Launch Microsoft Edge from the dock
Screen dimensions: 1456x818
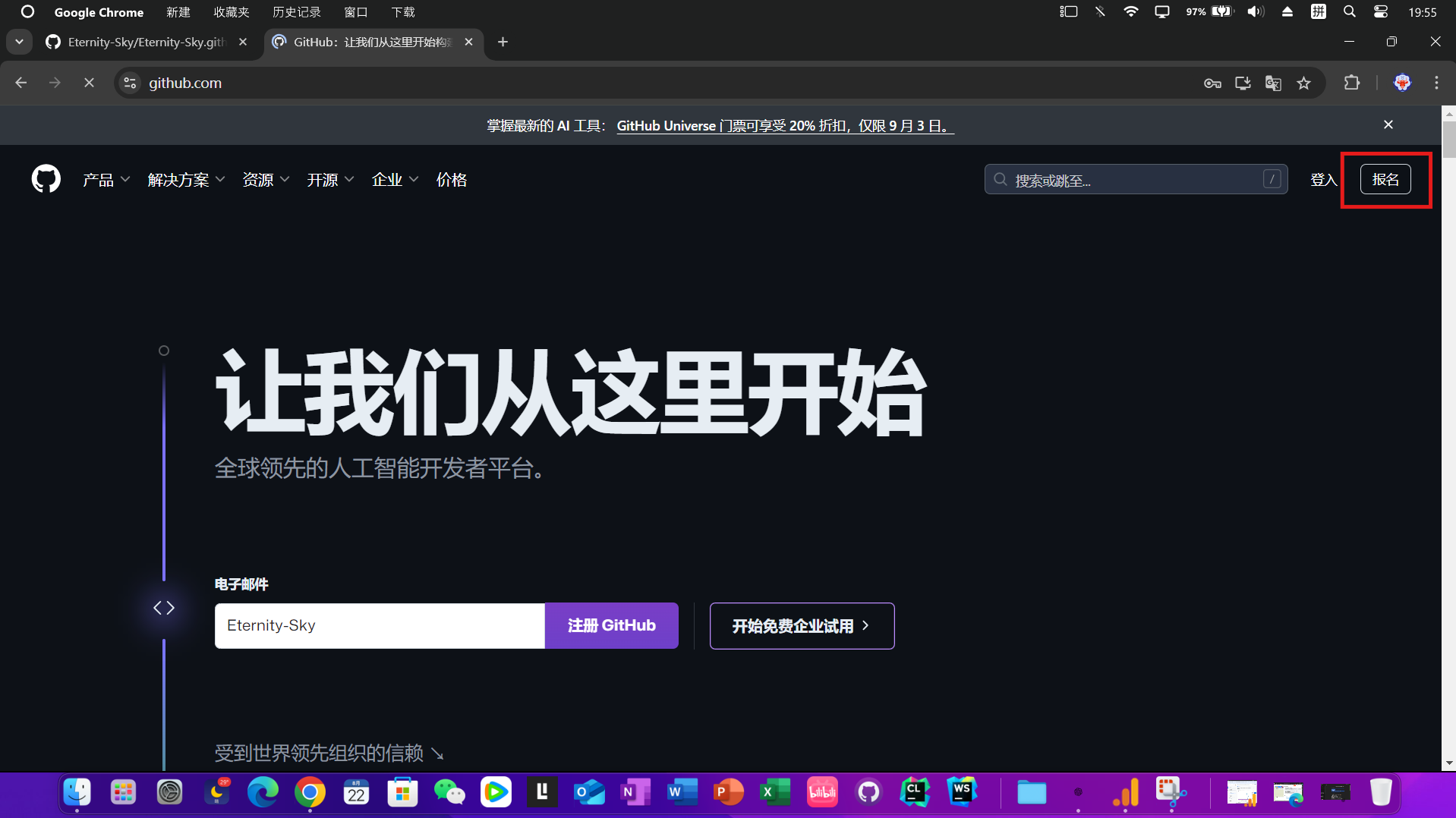coord(263,793)
